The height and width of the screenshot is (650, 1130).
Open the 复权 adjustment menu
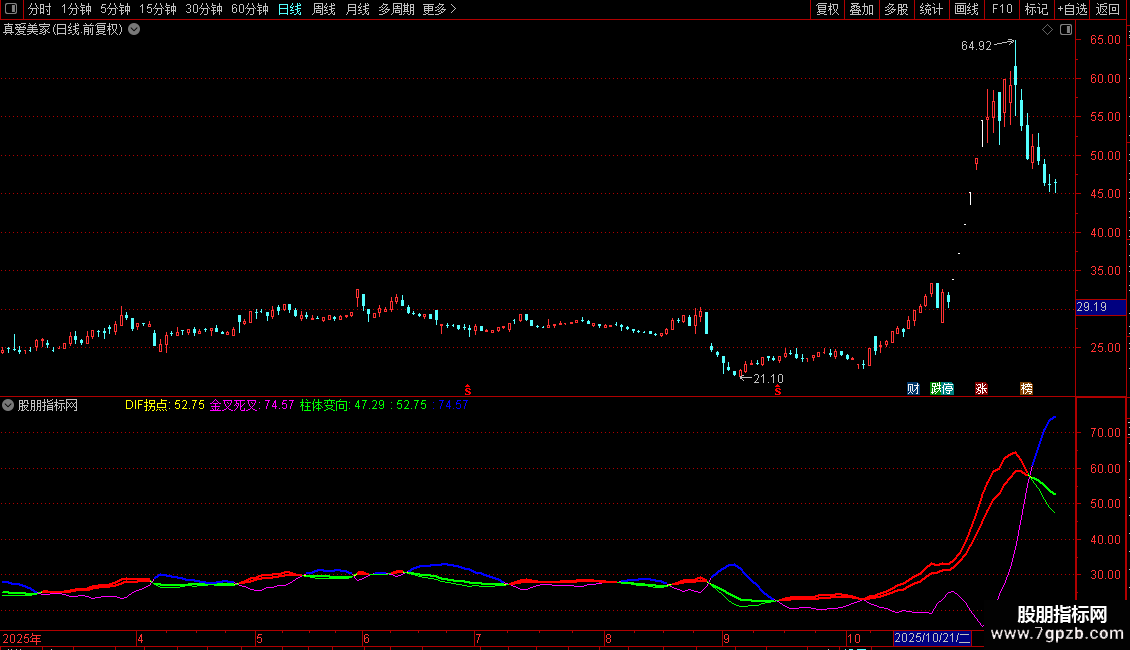click(x=827, y=9)
